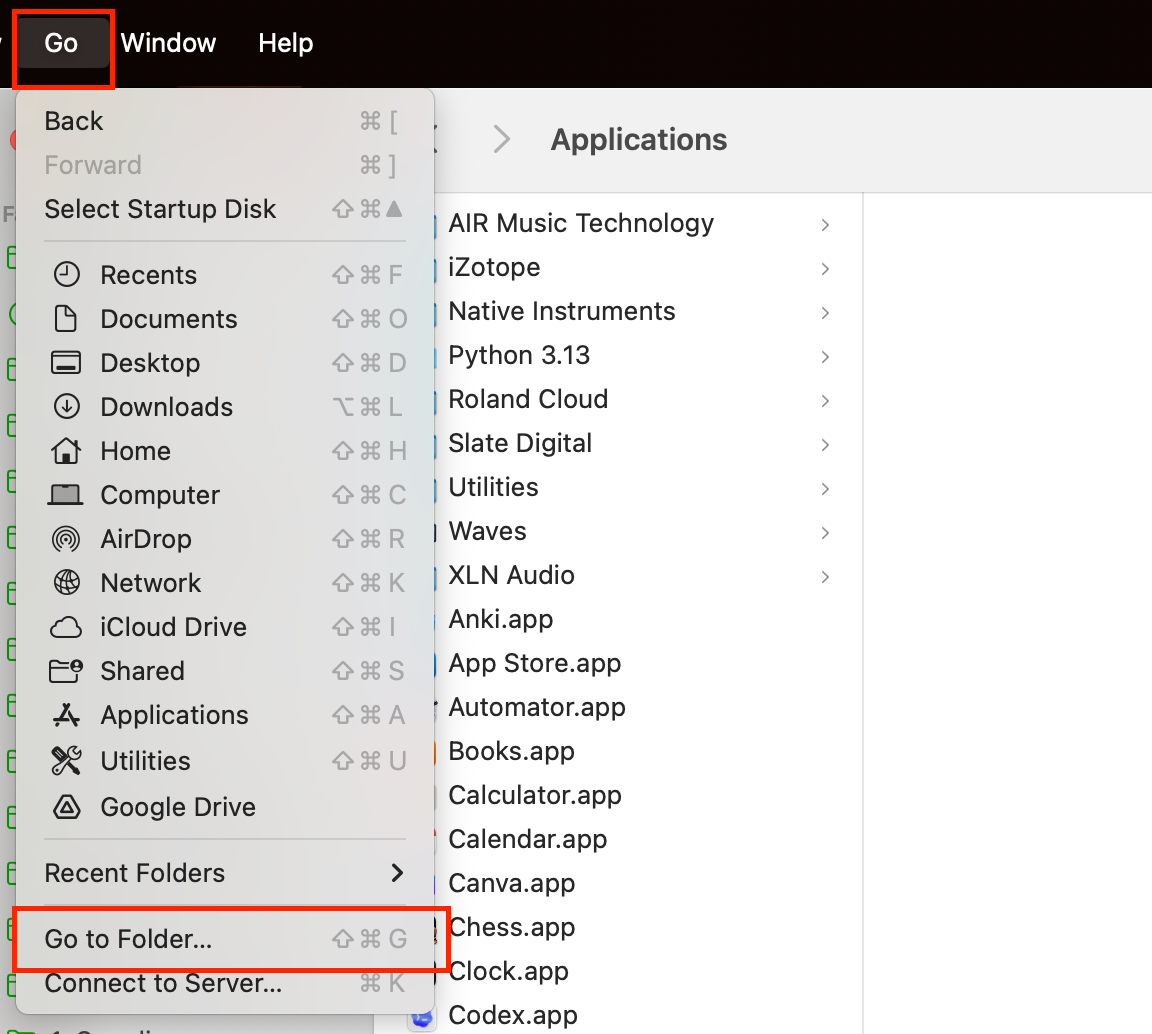The image size is (1152, 1034).
Task: Open the Window menu in menu bar
Action: coord(168,43)
